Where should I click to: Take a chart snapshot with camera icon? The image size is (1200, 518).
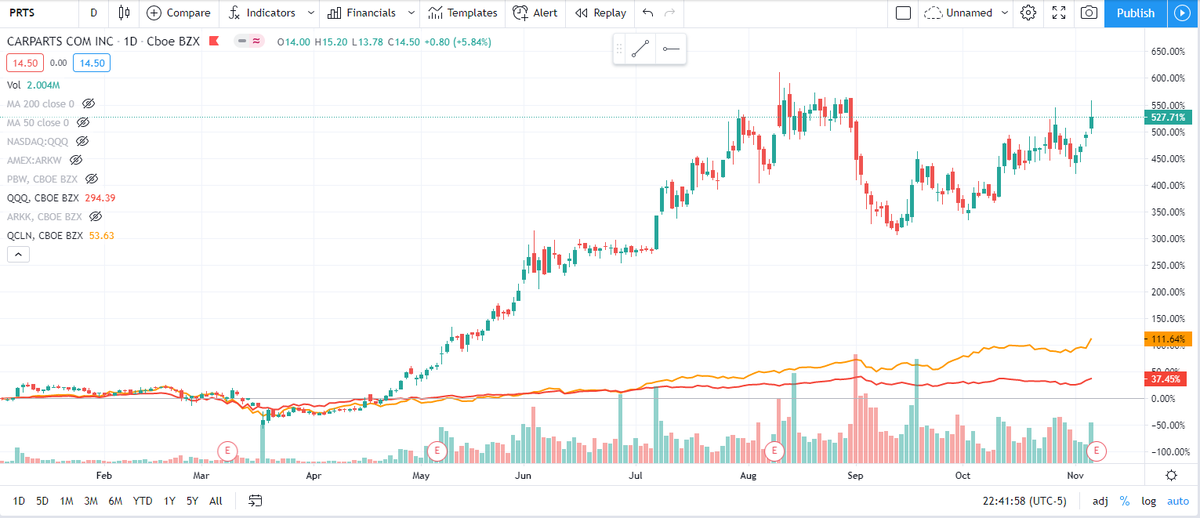click(1089, 13)
